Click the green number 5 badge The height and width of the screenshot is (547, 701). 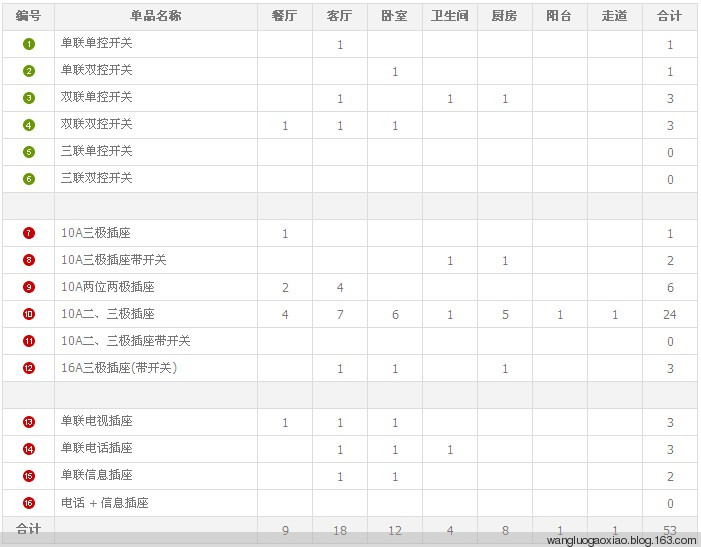[x=29, y=152]
